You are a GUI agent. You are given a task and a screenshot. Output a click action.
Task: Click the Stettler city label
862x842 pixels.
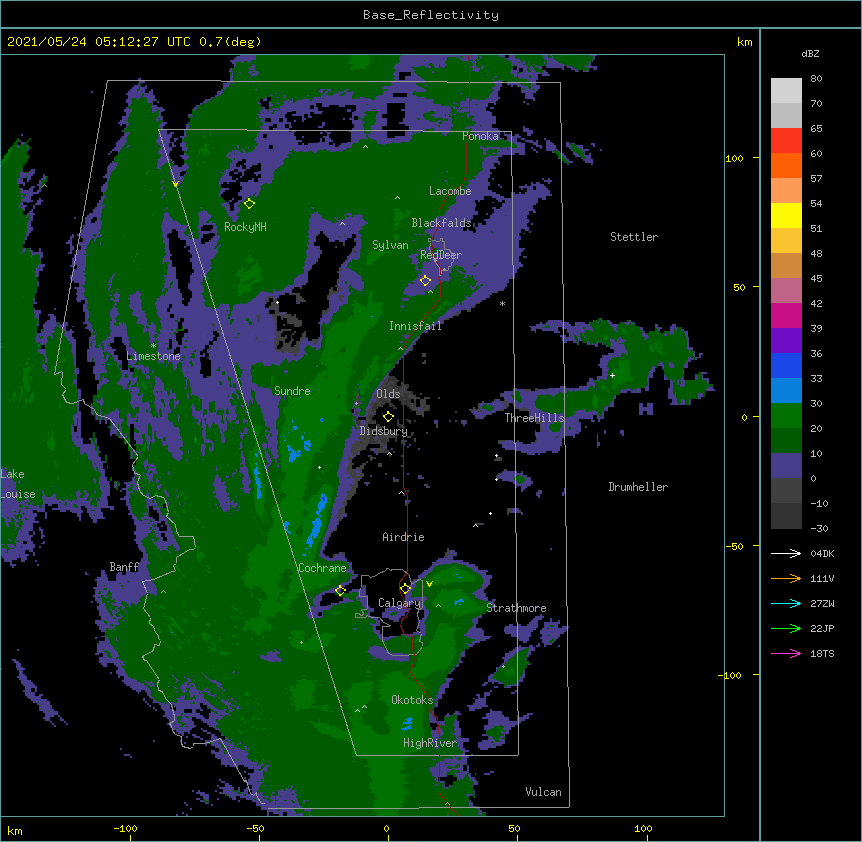[634, 237]
